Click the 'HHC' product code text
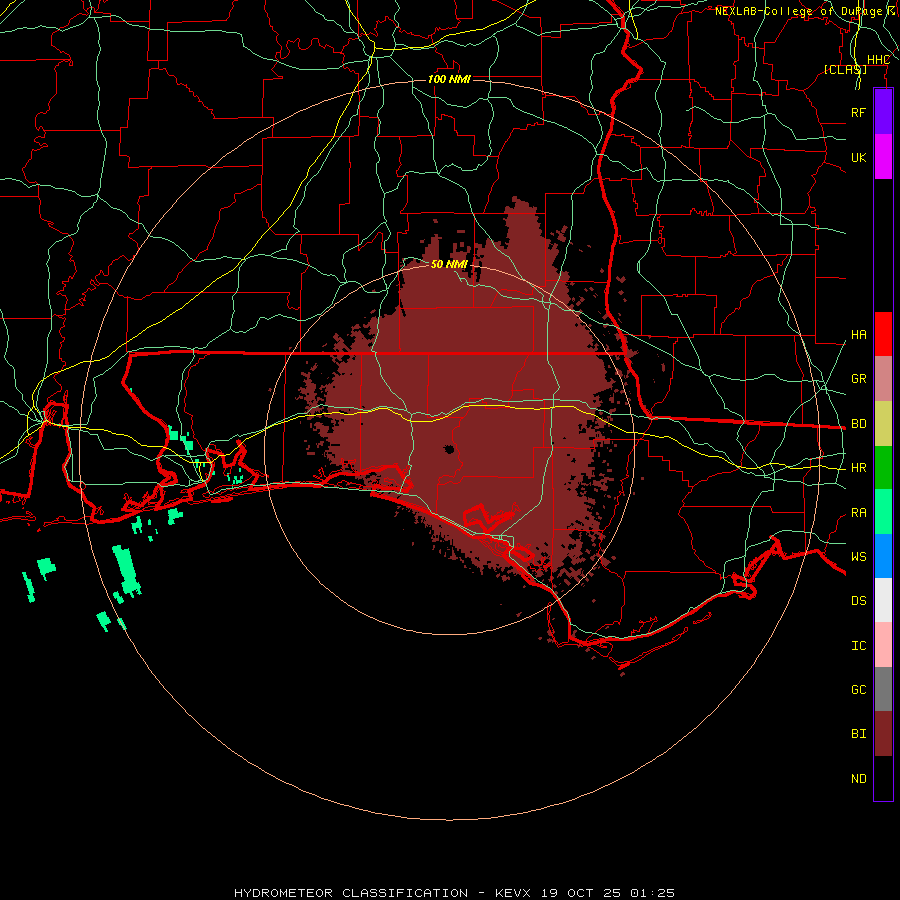 click(x=878, y=60)
